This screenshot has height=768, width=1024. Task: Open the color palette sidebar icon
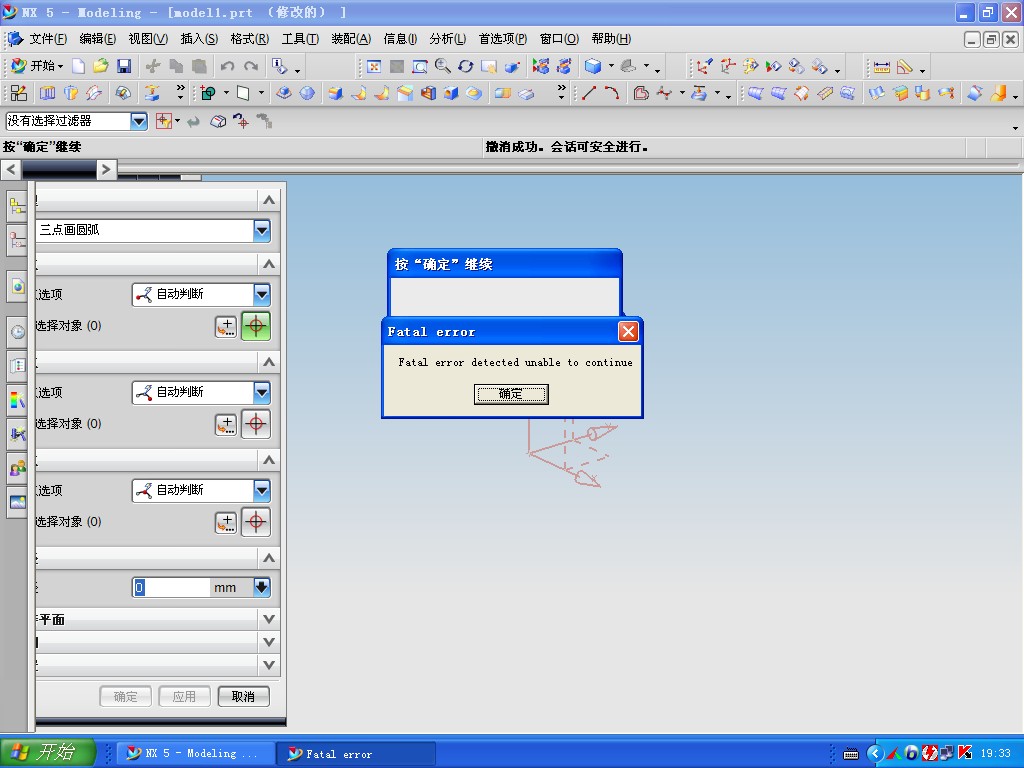tap(18, 400)
